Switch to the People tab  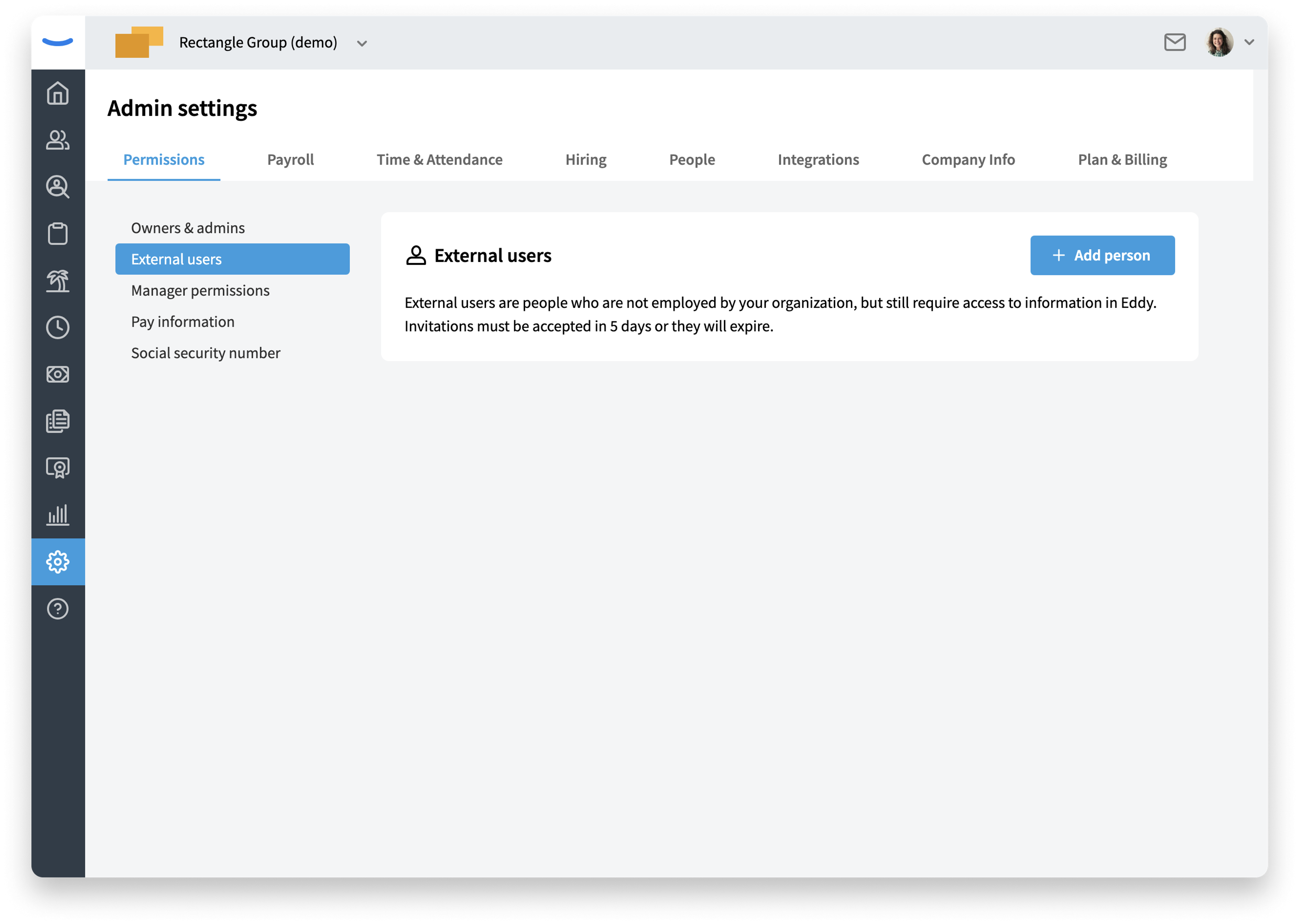click(692, 159)
